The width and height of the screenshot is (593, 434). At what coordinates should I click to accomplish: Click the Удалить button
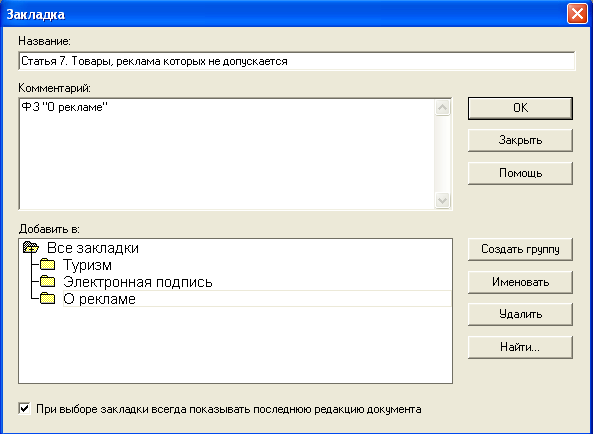pos(520,315)
